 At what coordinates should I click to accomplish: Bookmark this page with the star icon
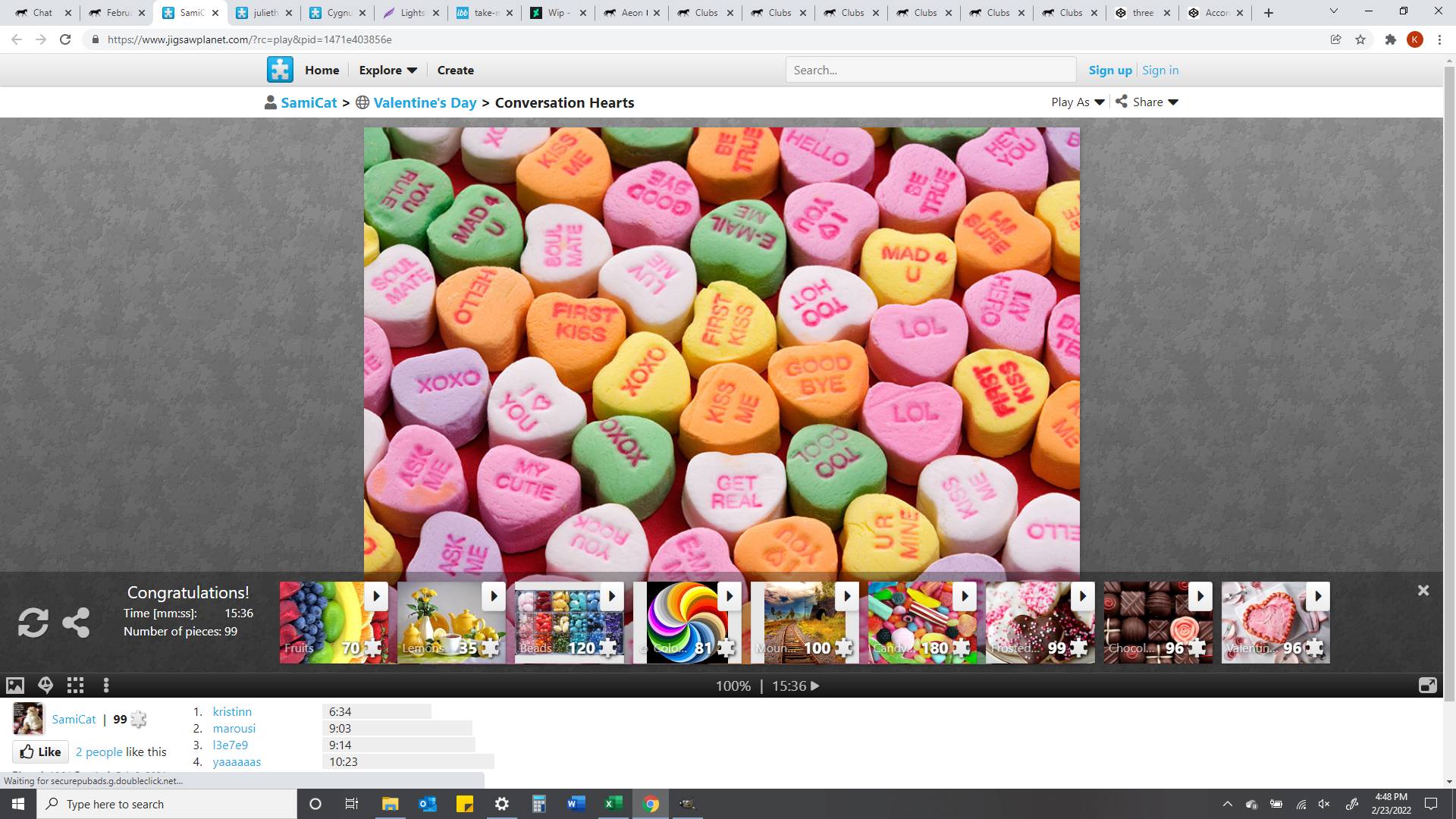[1360, 39]
